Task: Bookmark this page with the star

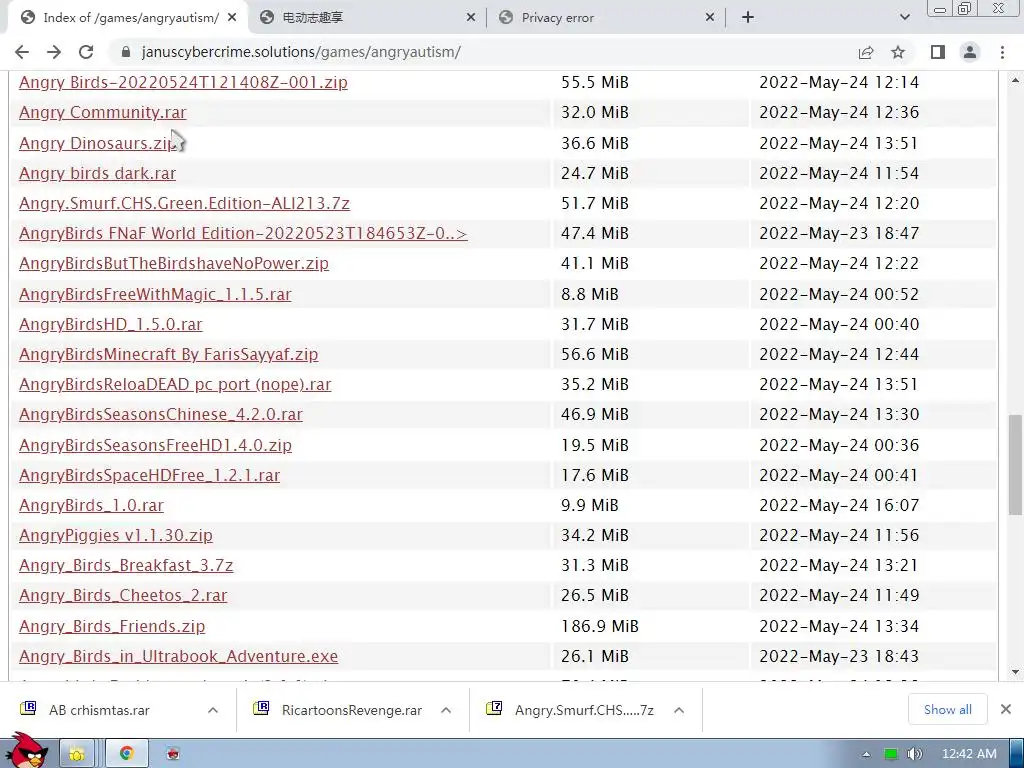Action: pyautogui.click(x=898, y=52)
